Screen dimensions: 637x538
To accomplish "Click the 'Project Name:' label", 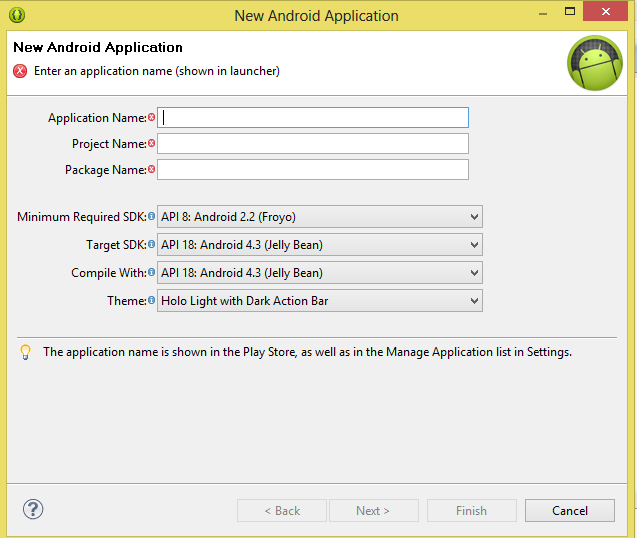I will [x=109, y=144].
